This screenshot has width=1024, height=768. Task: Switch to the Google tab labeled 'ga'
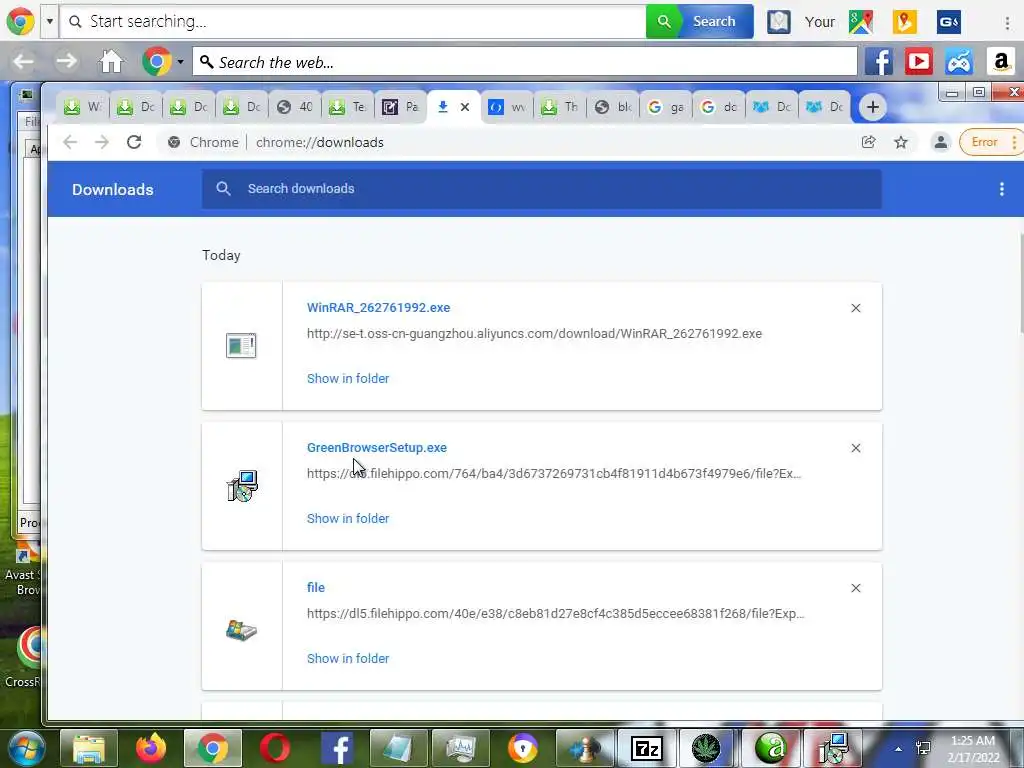[665, 107]
